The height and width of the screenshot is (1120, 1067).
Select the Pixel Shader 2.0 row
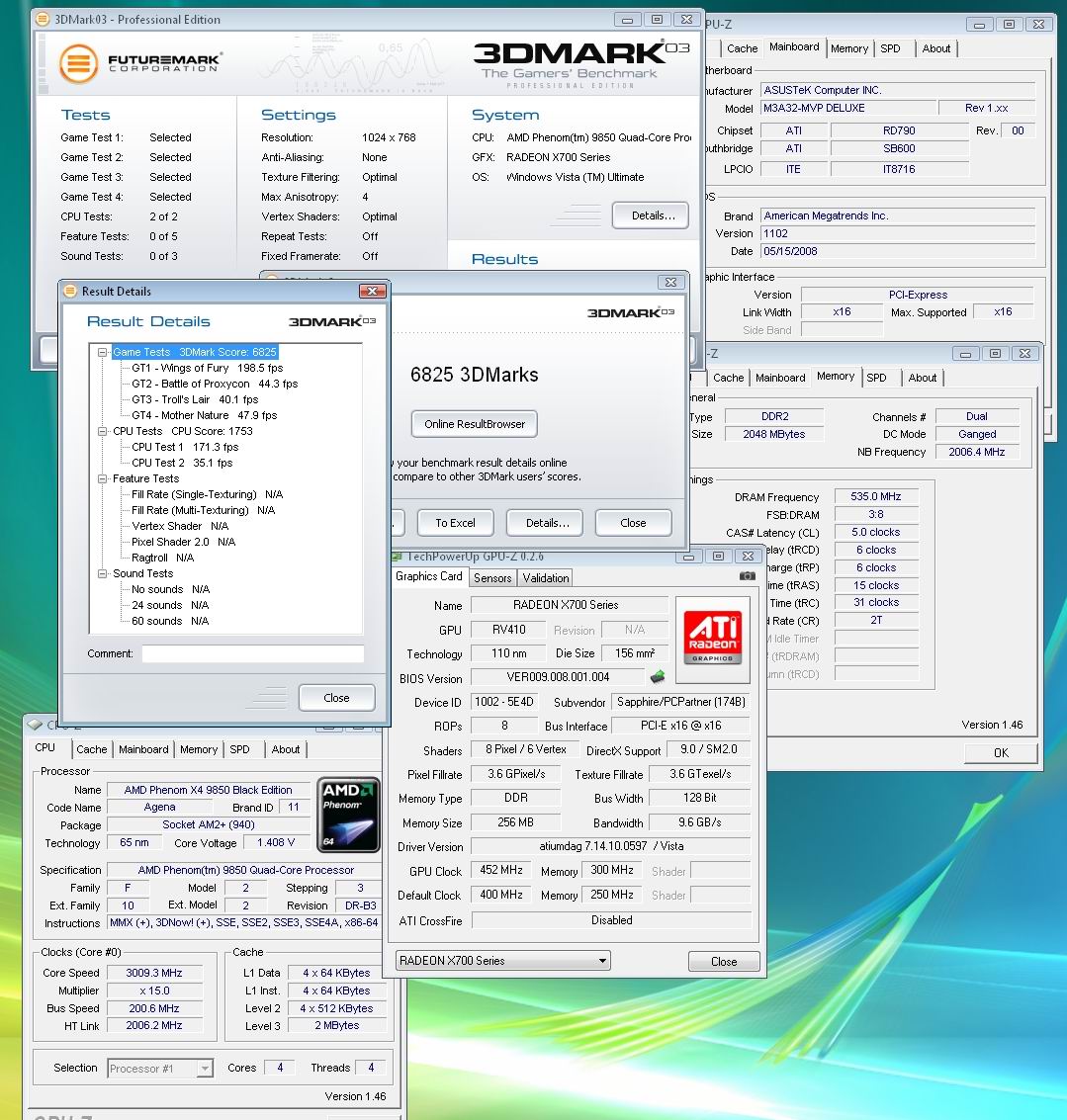(x=184, y=542)
